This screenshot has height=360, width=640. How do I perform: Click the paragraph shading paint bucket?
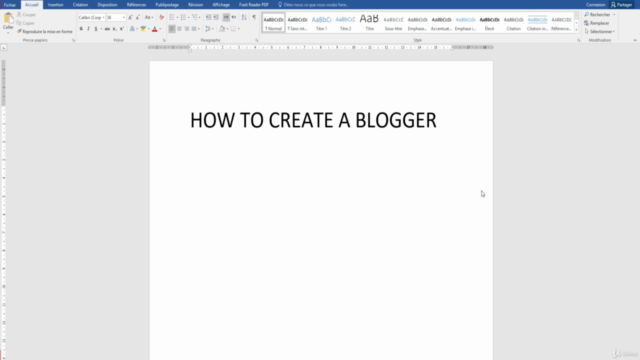tap(222, 29)
